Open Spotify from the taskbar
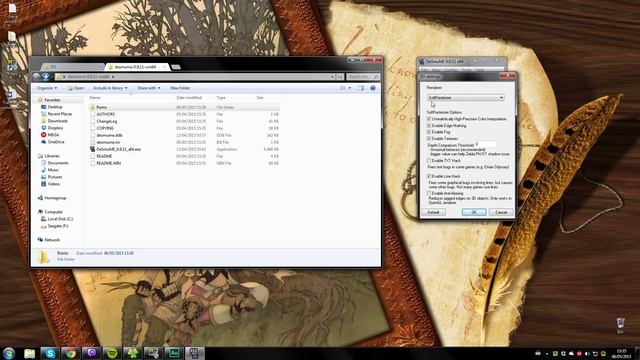640x360 pixels. 112,353
